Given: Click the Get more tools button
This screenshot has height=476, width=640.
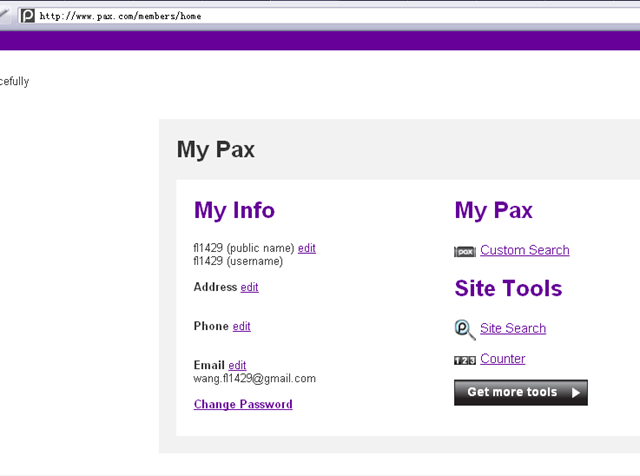Looking at the screenshot, I should [x=521, y=392].
